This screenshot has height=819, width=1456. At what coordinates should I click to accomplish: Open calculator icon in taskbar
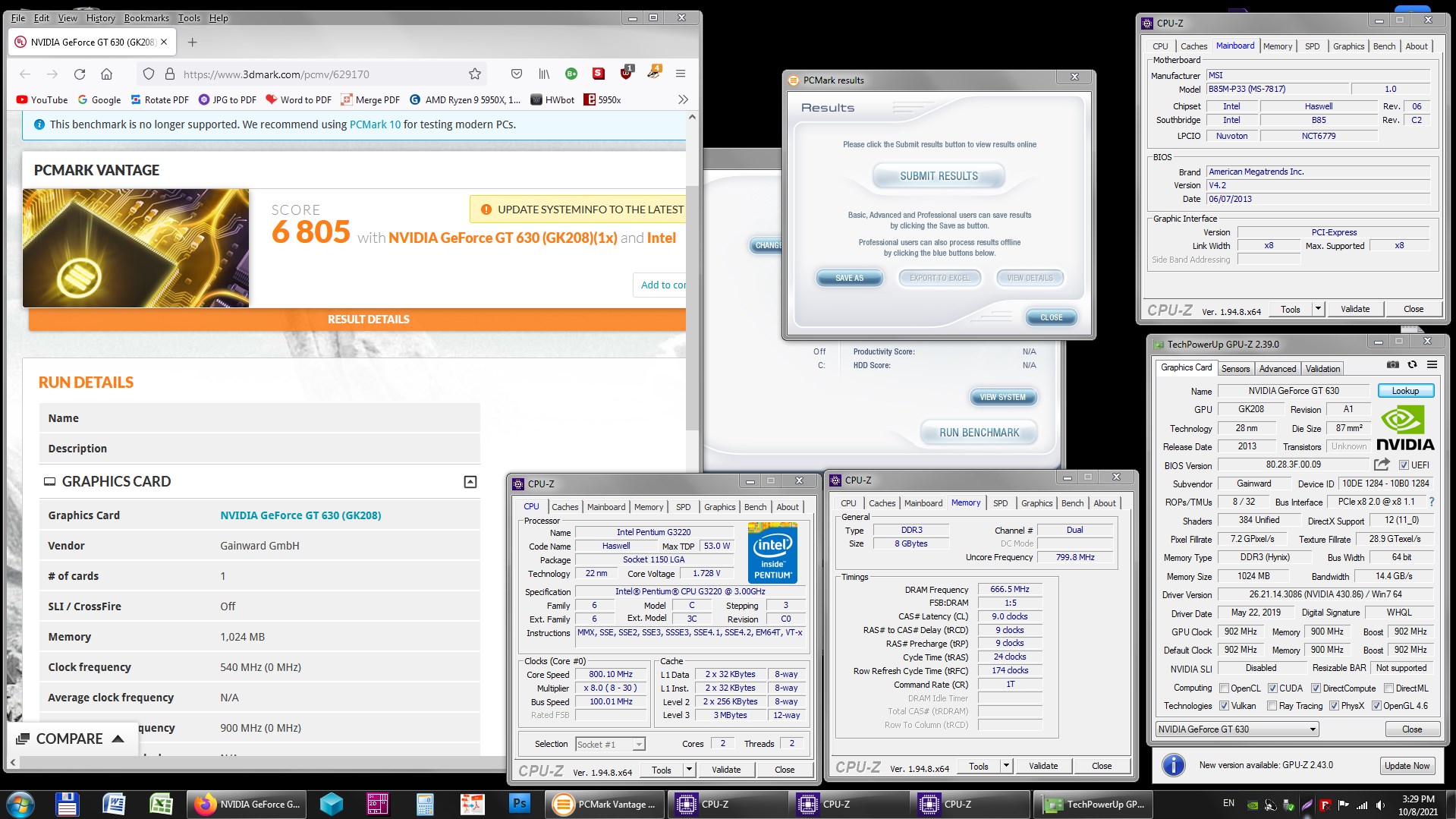coord(425,804)
